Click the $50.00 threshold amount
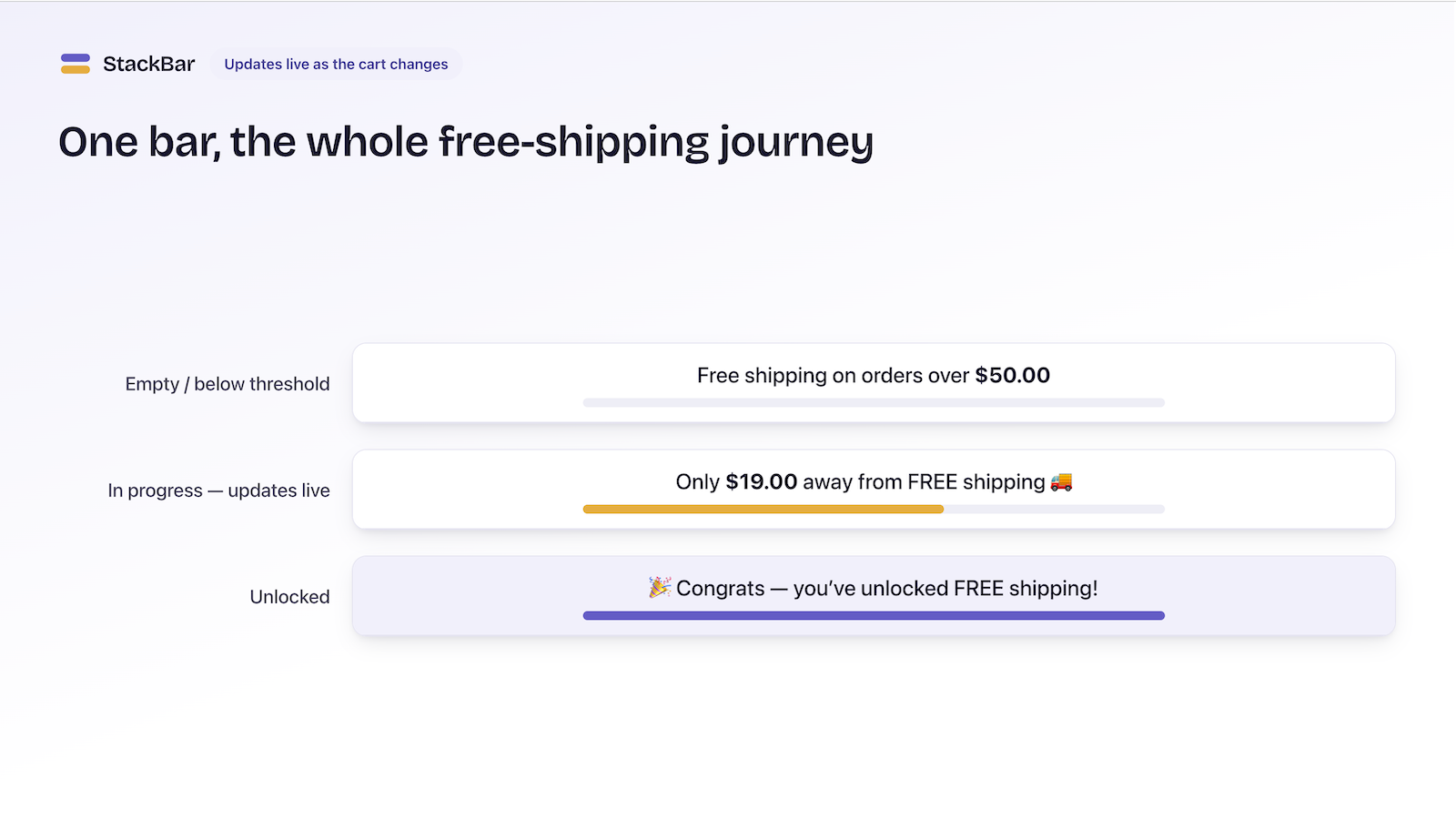This screenshot has width=1456, height=819. pyautogui.click(x=1012, y=375)
